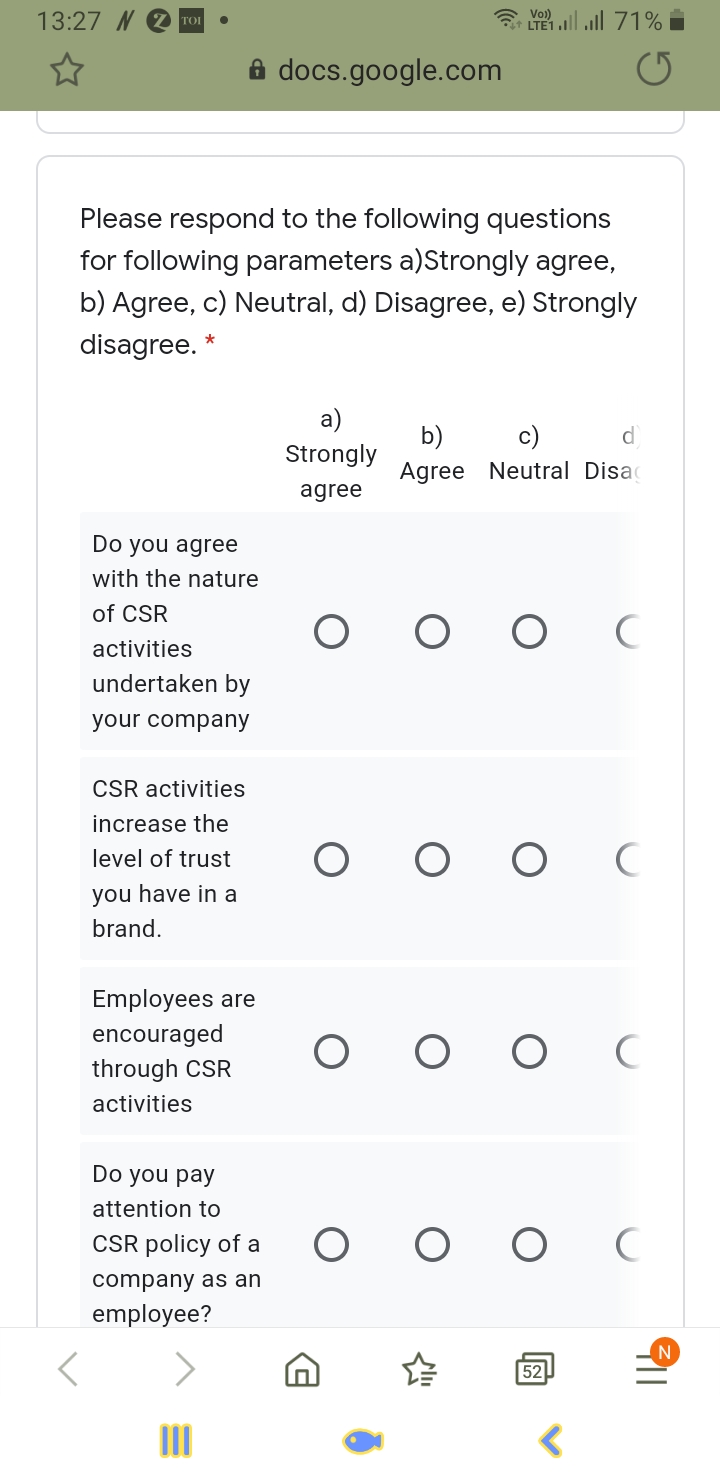Refresh the docs.google.com page
This screenshot has height=1480, width=720.
(652, 70)
